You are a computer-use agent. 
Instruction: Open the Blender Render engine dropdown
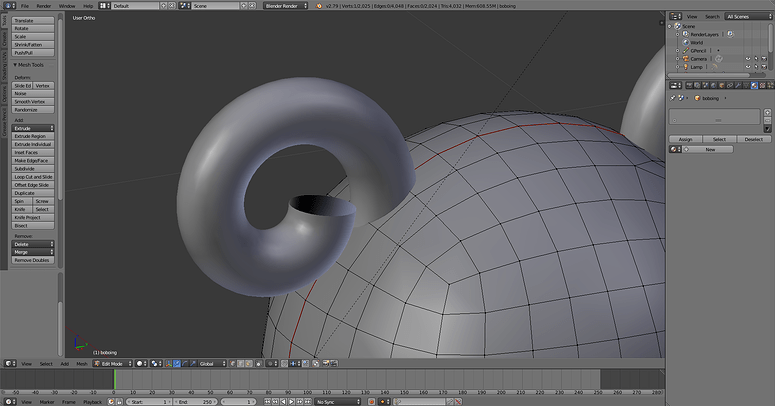pos(286,6)
